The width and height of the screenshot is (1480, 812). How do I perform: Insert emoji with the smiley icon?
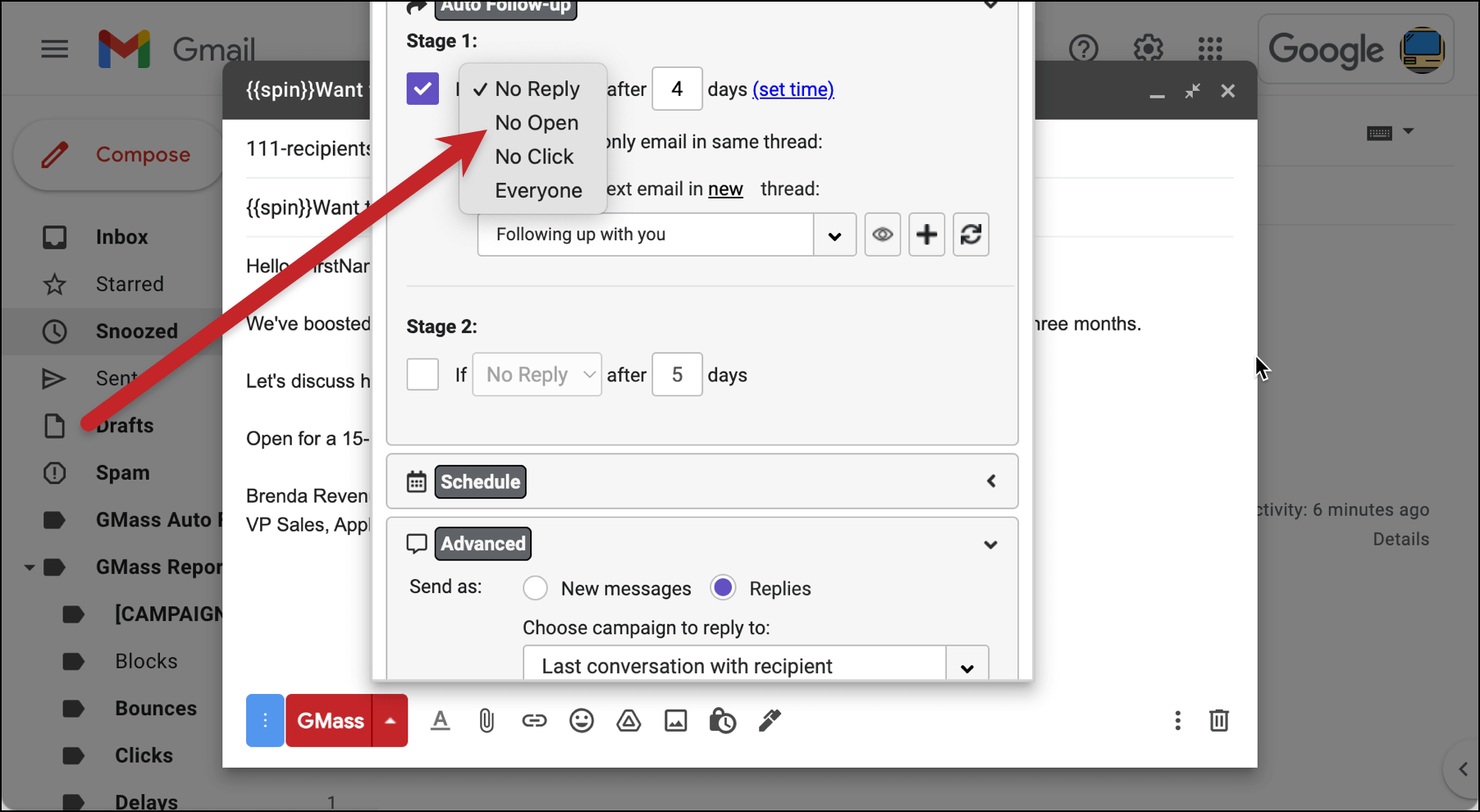[x=582, y=721]
